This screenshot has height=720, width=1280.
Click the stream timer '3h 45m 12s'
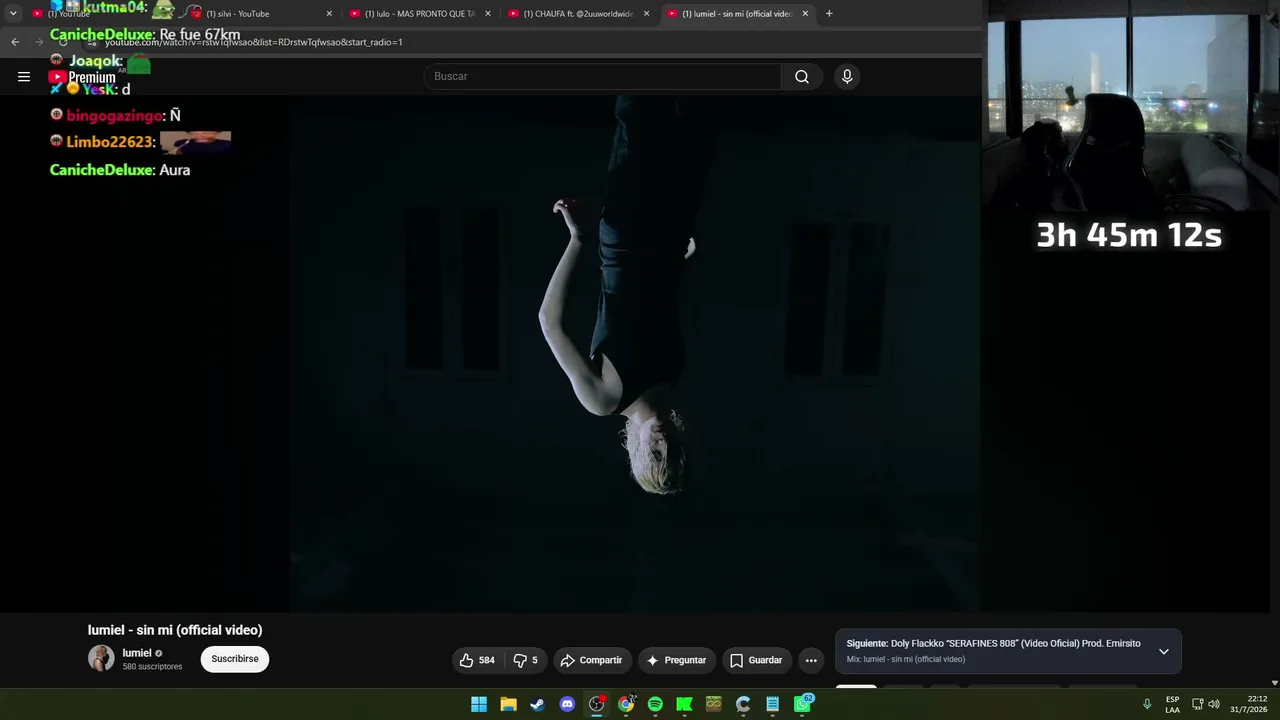[x=1129, y=235]
